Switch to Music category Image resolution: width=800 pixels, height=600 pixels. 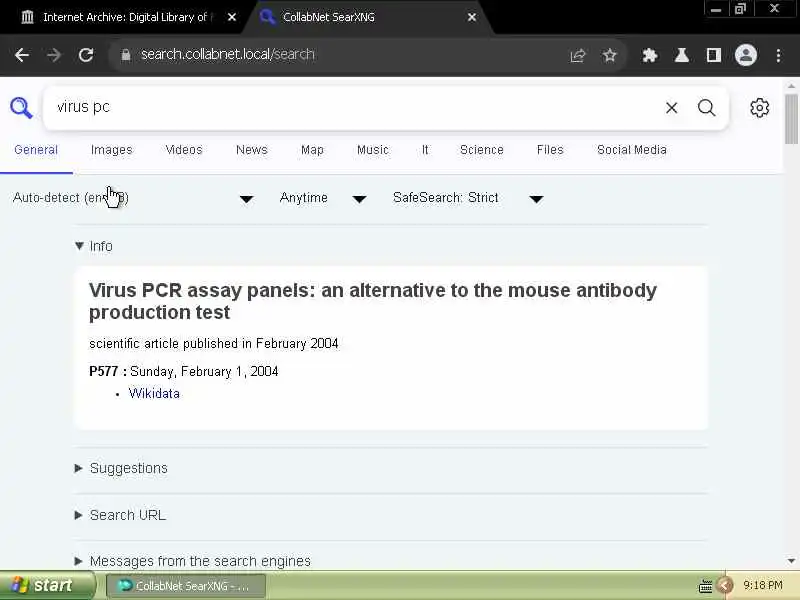pos(372,150)
